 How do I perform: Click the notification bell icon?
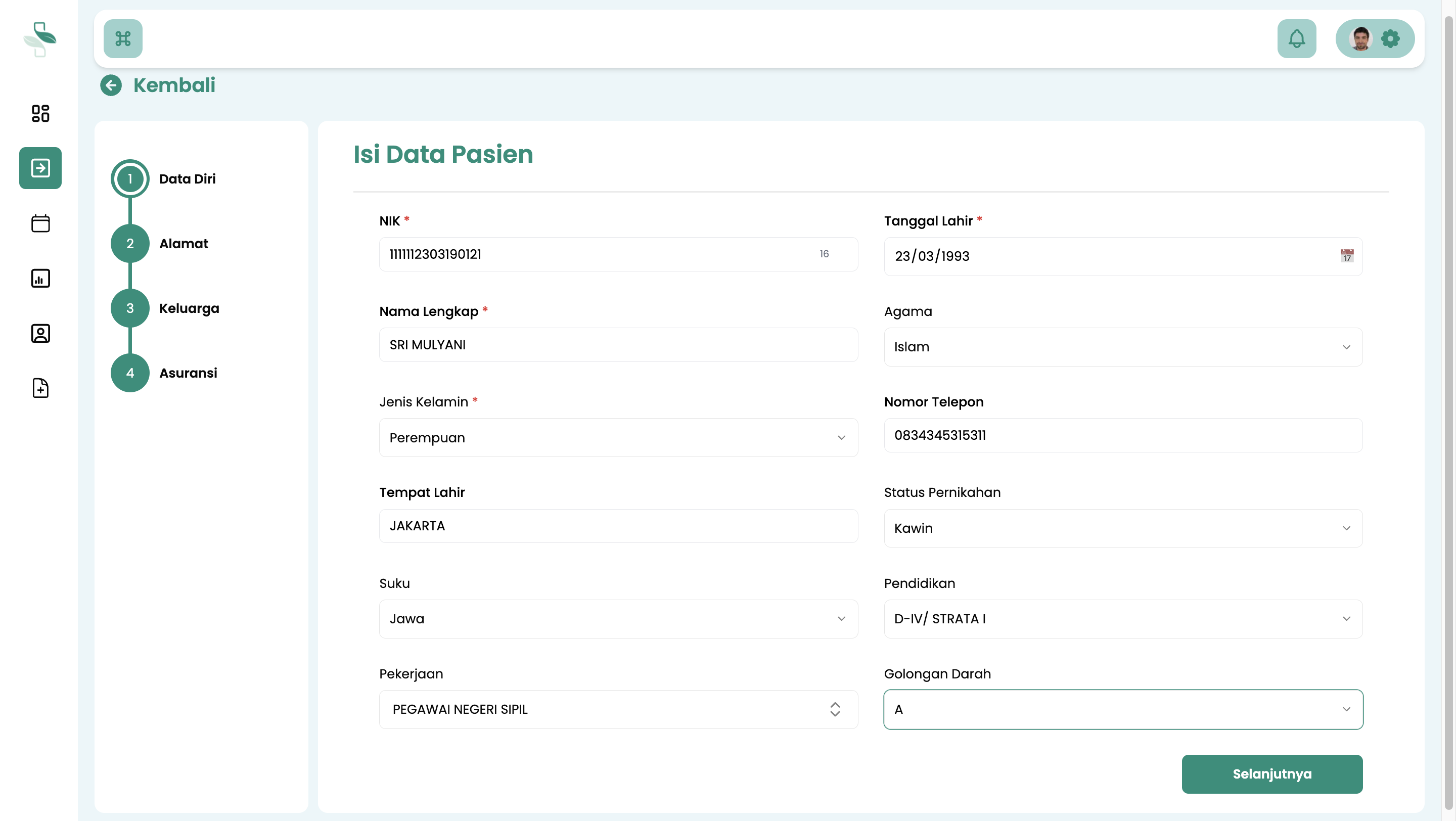pyautogui.click(x=1296, y=38)
